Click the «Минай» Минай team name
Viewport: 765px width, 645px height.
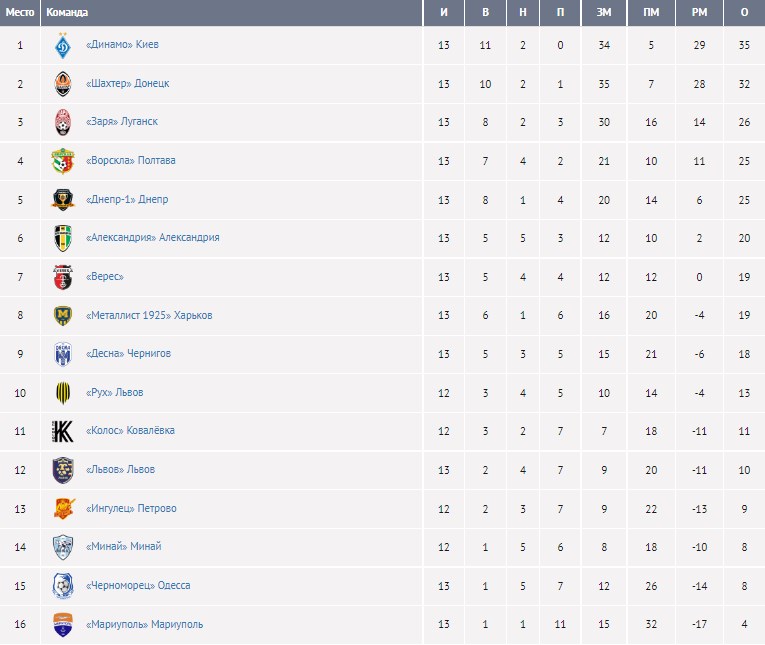pos(124,547)
